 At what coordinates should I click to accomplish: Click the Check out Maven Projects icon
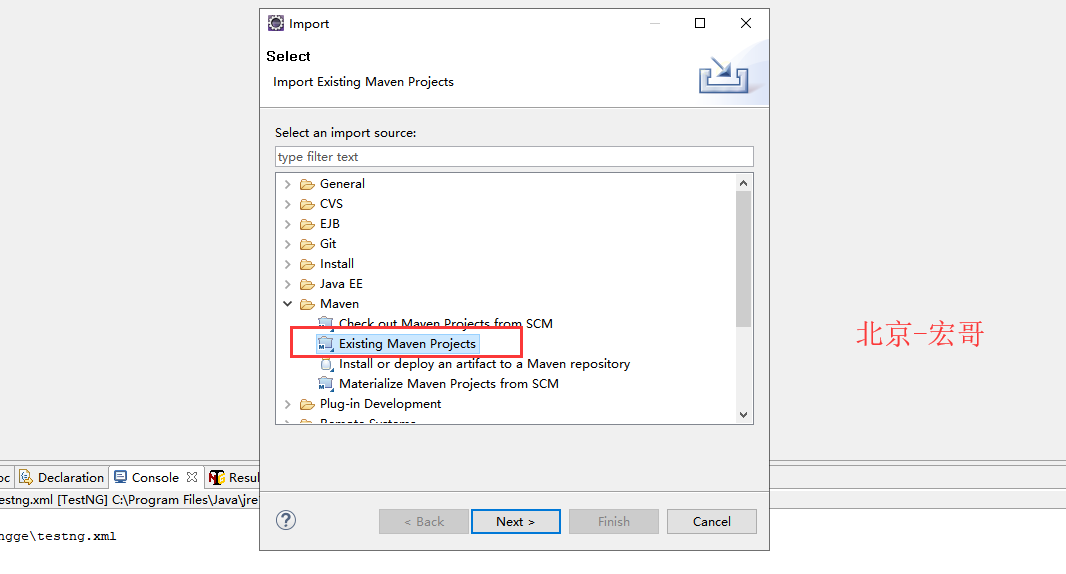(x=326, y=324)
